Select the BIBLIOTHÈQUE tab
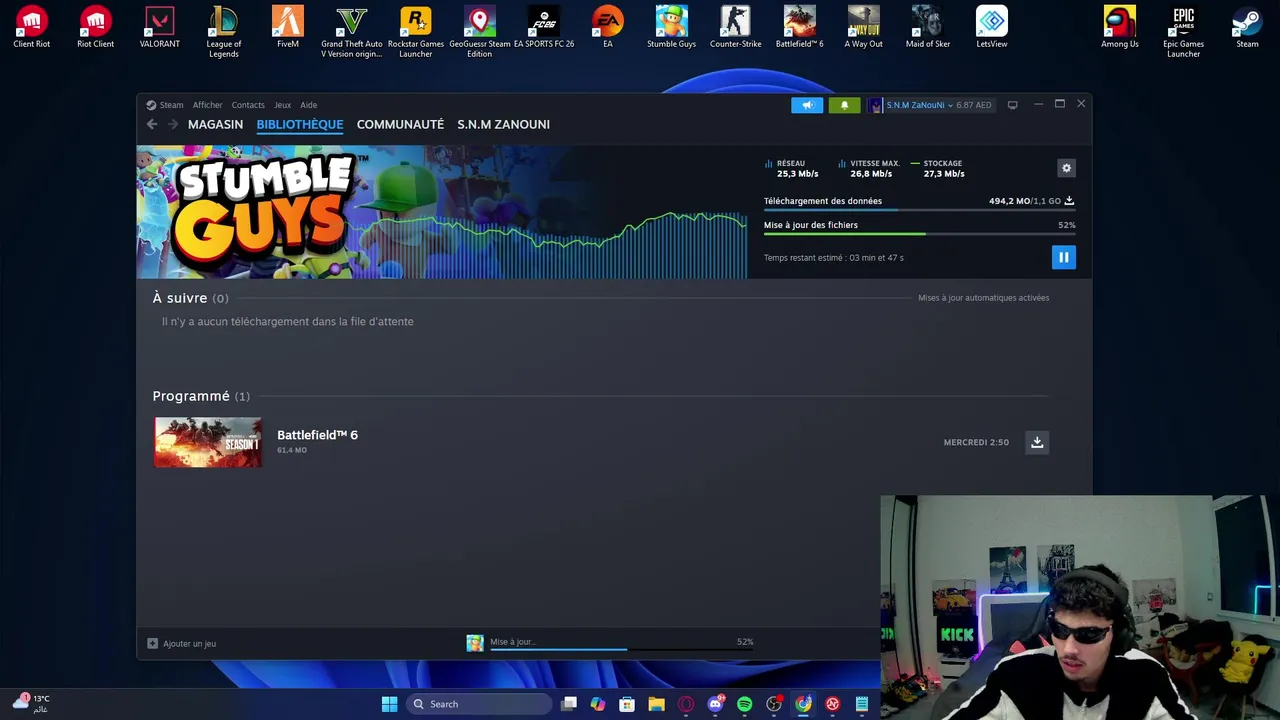Screen dimensions: 1280x720 (x=300, y=124)
